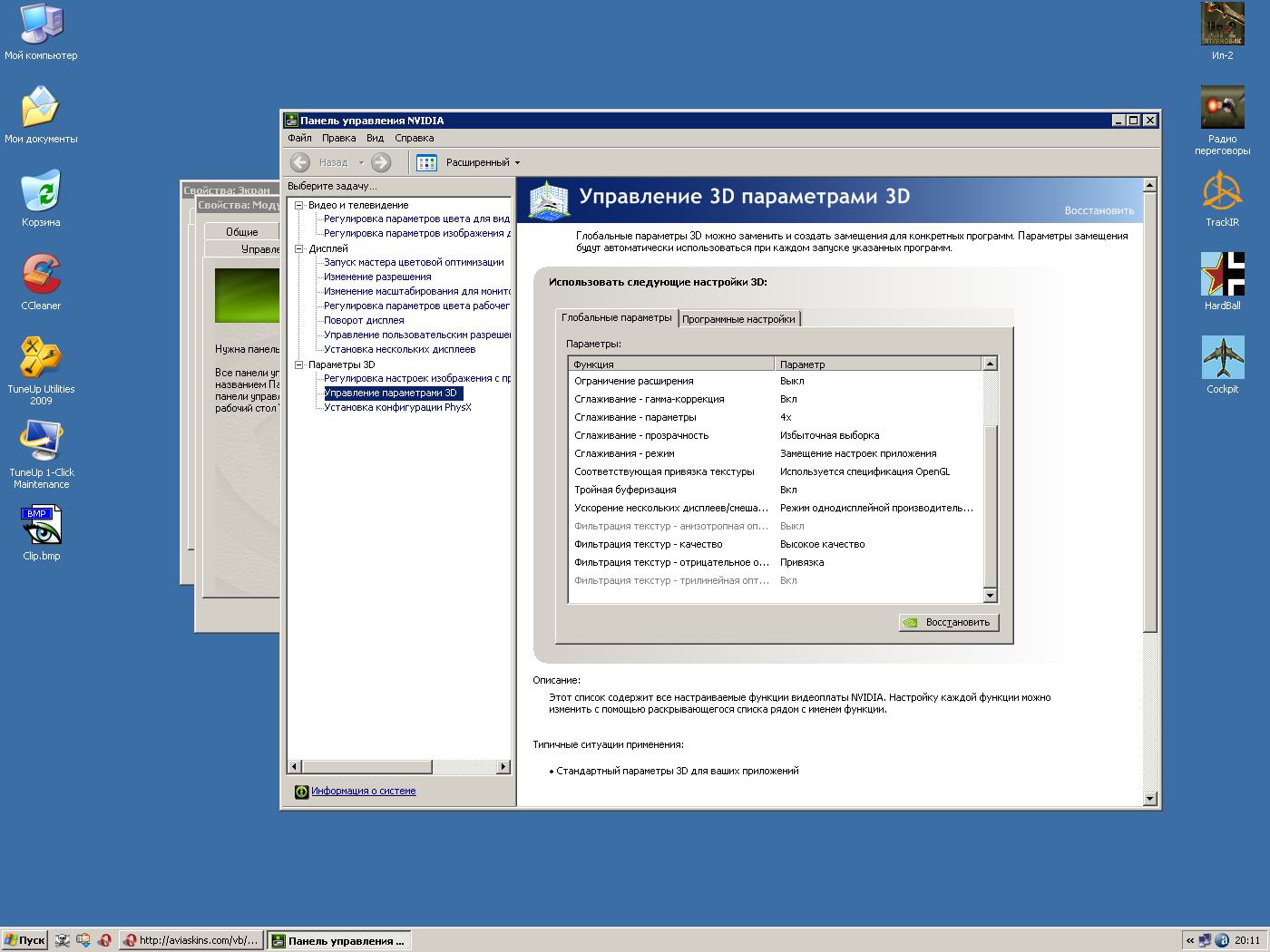The height and width of the screenshot is (952, 1270).
Task: Open the Расширенный view dropdown arrow
Action: [517, 163]
